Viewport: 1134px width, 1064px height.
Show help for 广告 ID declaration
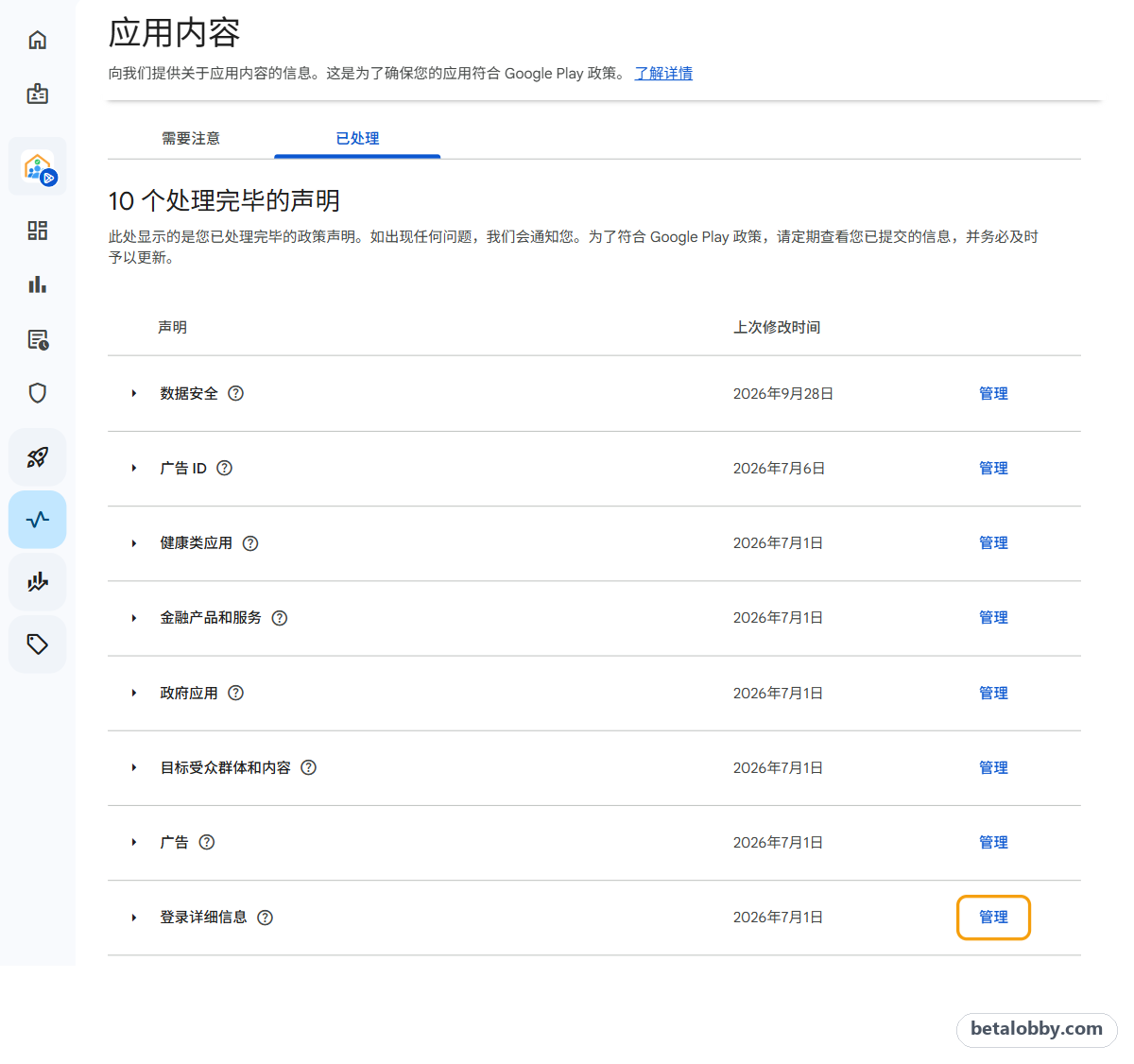[x=225, y=468]
